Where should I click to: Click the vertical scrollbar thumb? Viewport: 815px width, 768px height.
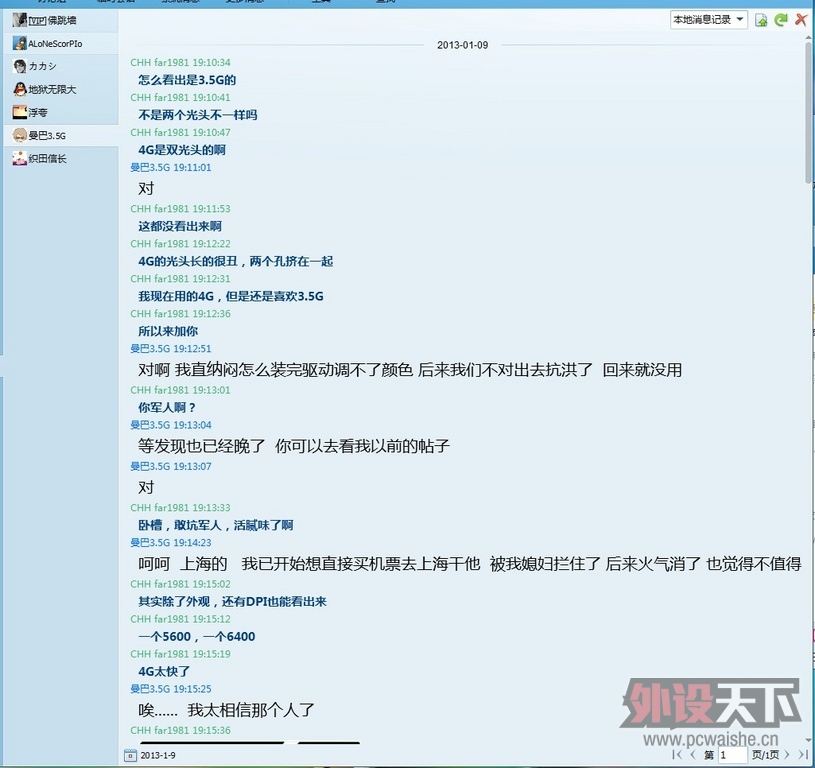coord(809,113)
